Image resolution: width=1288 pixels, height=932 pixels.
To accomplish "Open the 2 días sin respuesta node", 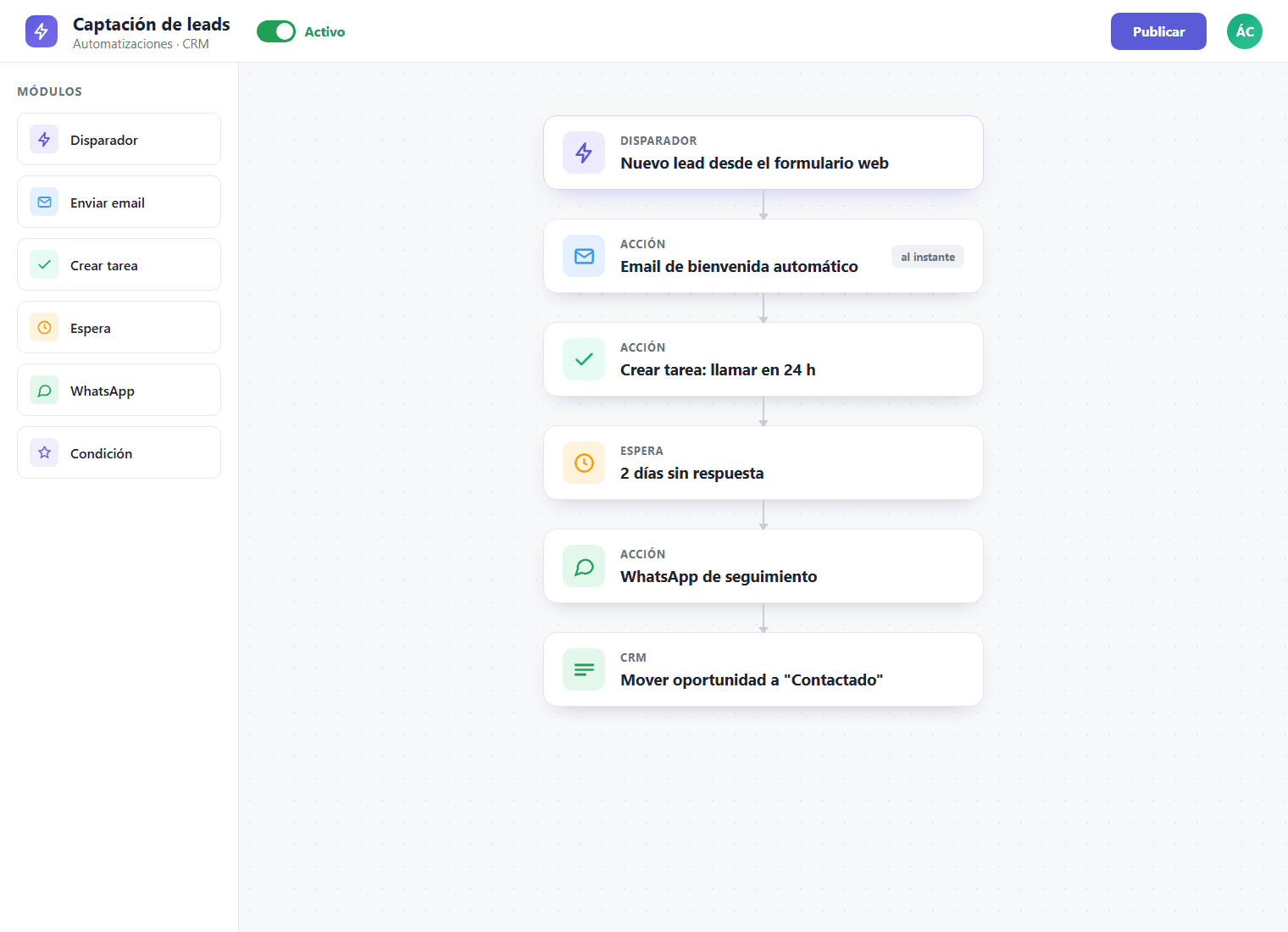I will point(763,463).
